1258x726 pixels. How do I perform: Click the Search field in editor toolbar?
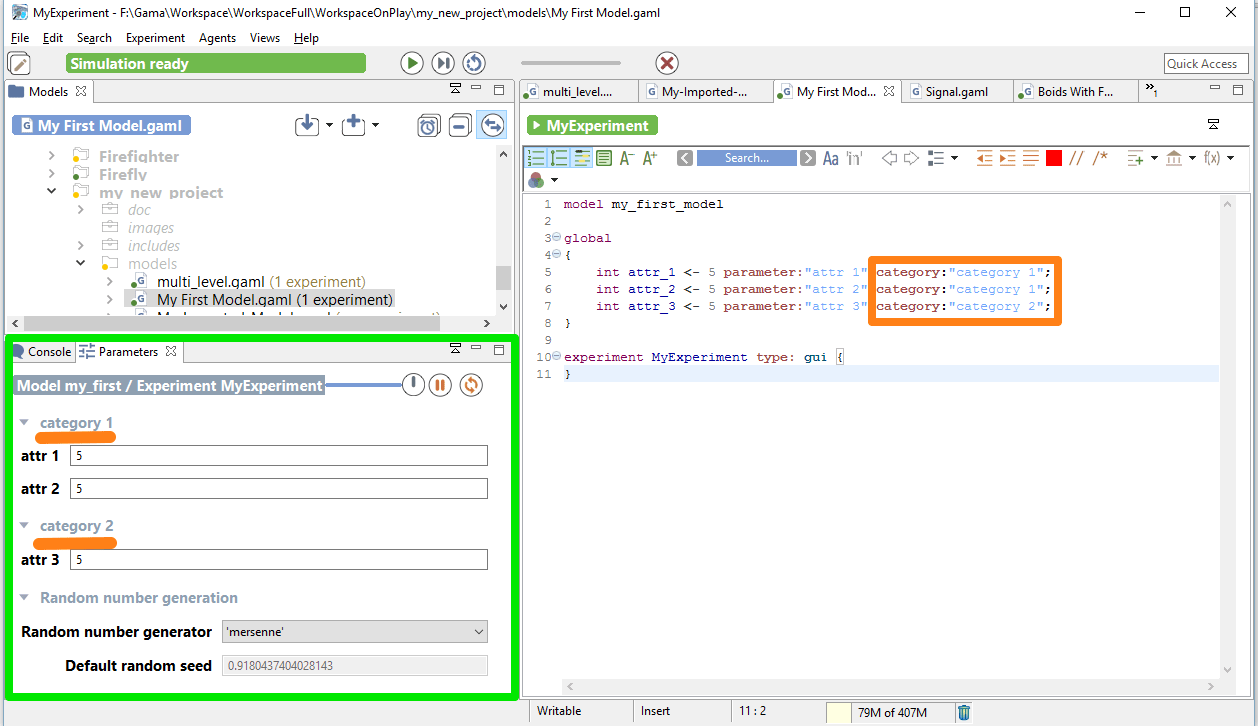(746, 158)
